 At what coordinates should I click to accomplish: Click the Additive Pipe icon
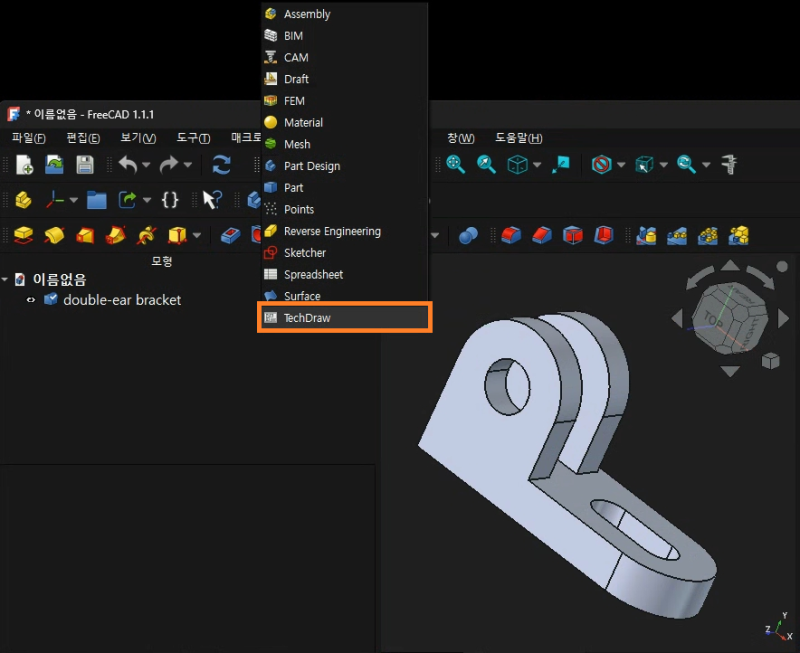(116, 235)
